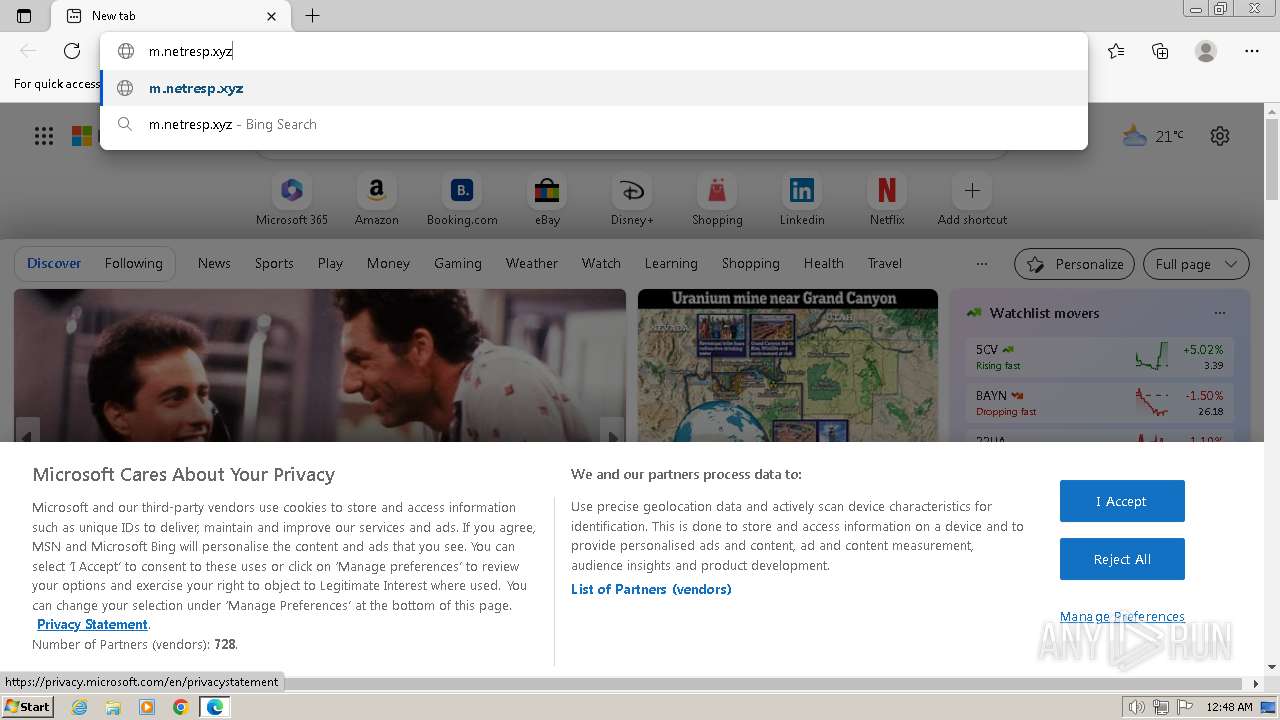Open Manage Preferences link
Viewport: 1280px width, 720px height.
[1122, 616]
